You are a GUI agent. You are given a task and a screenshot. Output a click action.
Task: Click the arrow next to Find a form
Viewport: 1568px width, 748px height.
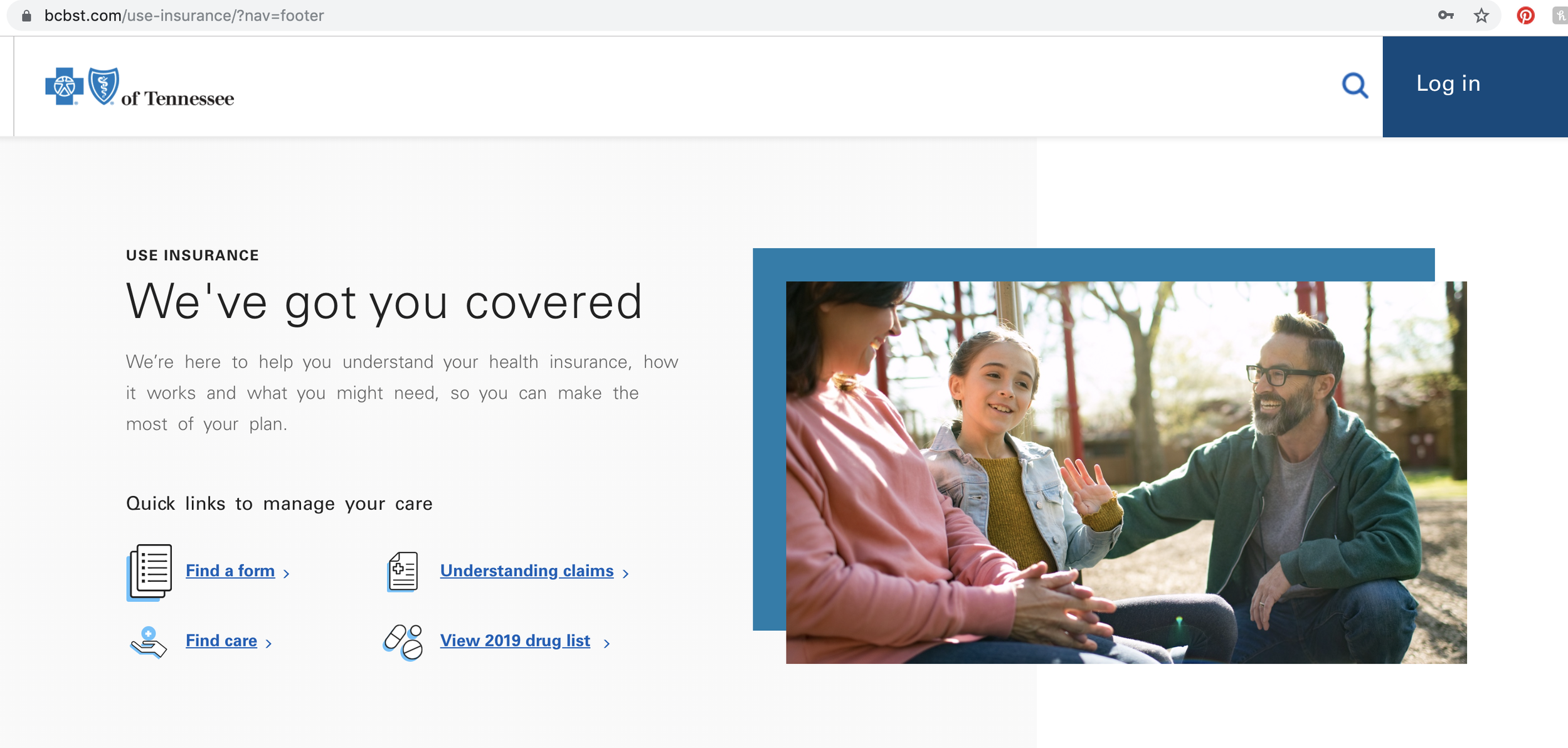tap(286, 573)
